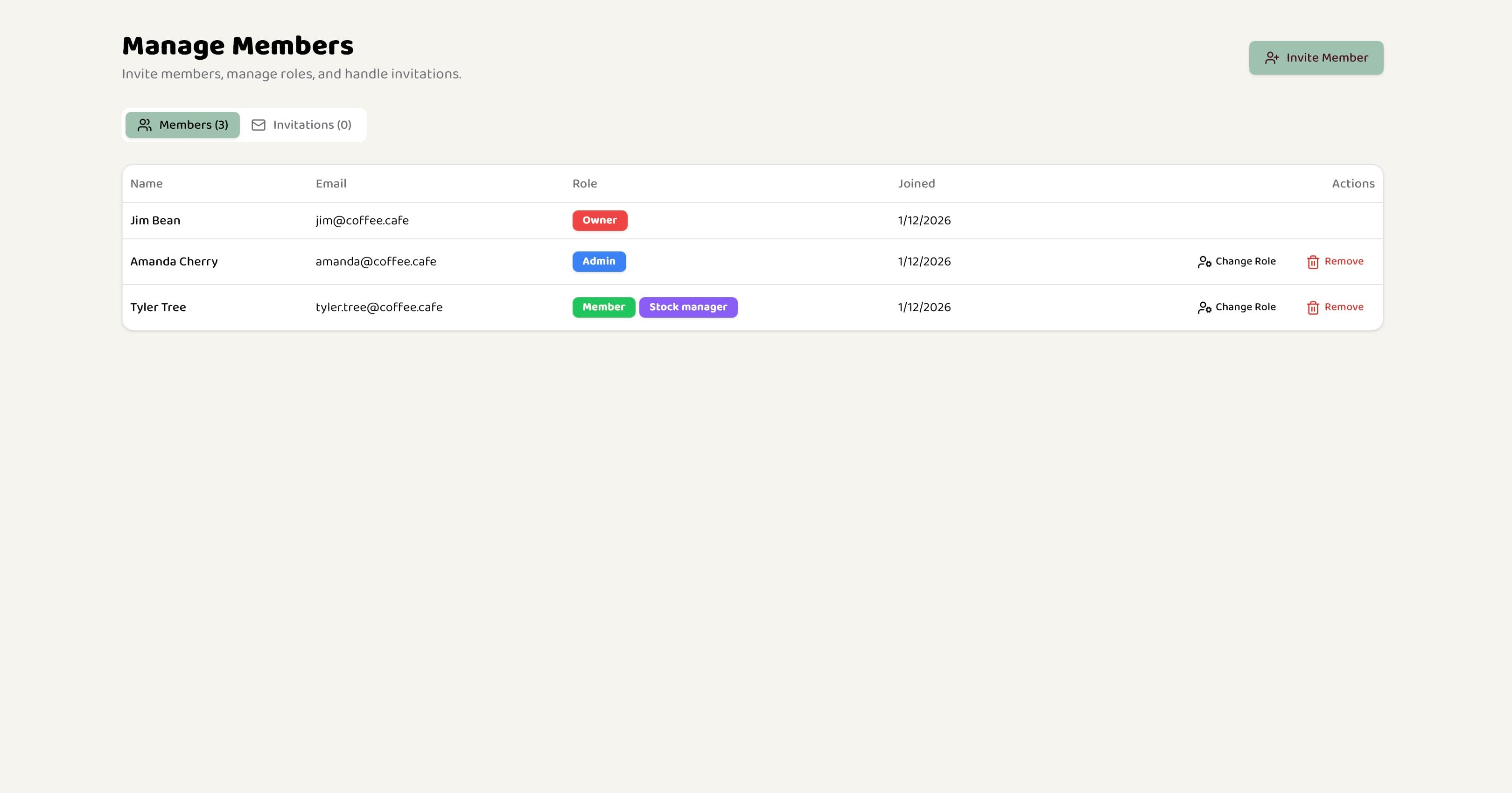The width and height of the screenshot is (1512, 793).
Task: Select the blue Admin badge for Amanda Cherry
Action: click(599, 262)
